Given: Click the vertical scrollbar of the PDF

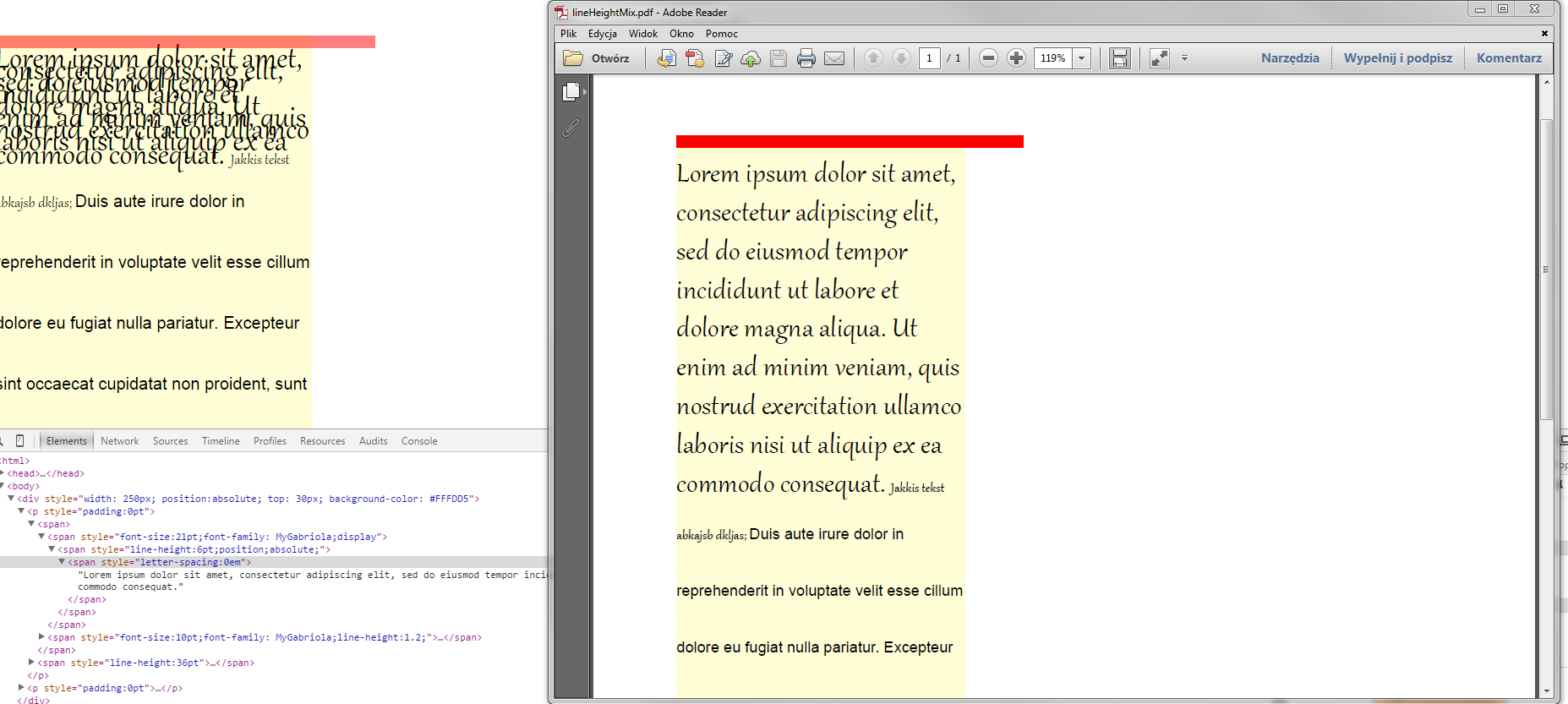Looking at the screenshot, I should [x=1546, y=269].
